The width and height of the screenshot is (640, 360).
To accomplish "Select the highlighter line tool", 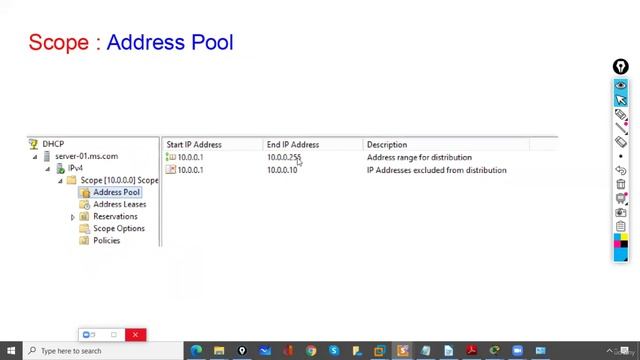I will tap(620, 128).
